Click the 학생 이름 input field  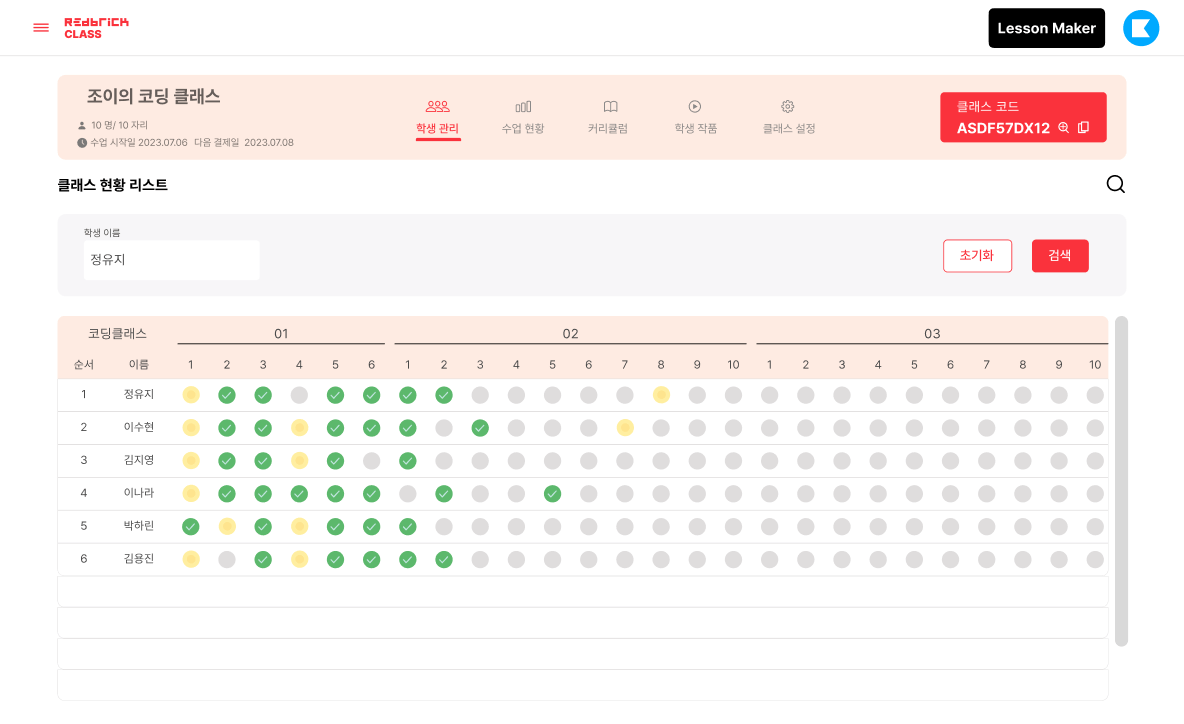tap(171, 260)
